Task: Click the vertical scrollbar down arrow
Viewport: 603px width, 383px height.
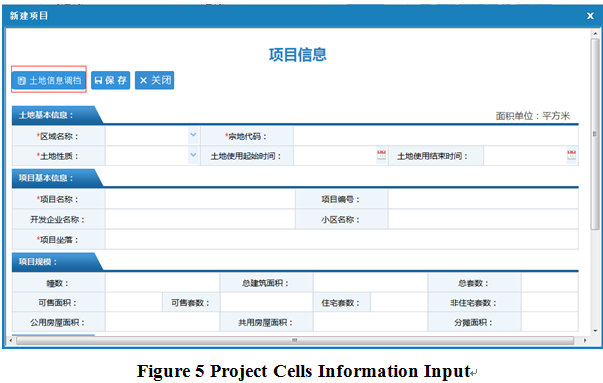Action: pos(595,331)
